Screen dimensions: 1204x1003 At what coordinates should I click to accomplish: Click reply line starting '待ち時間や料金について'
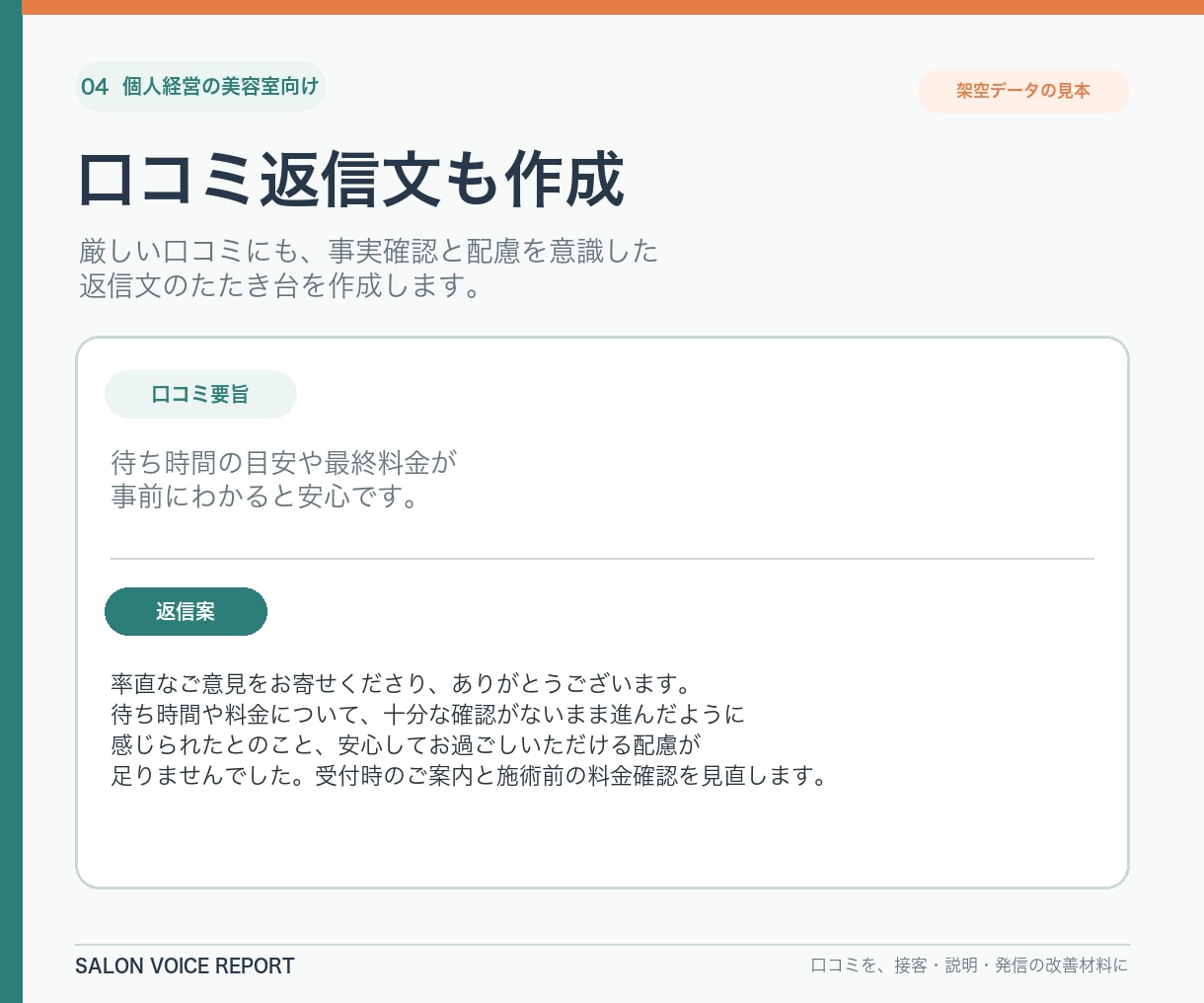428,714
